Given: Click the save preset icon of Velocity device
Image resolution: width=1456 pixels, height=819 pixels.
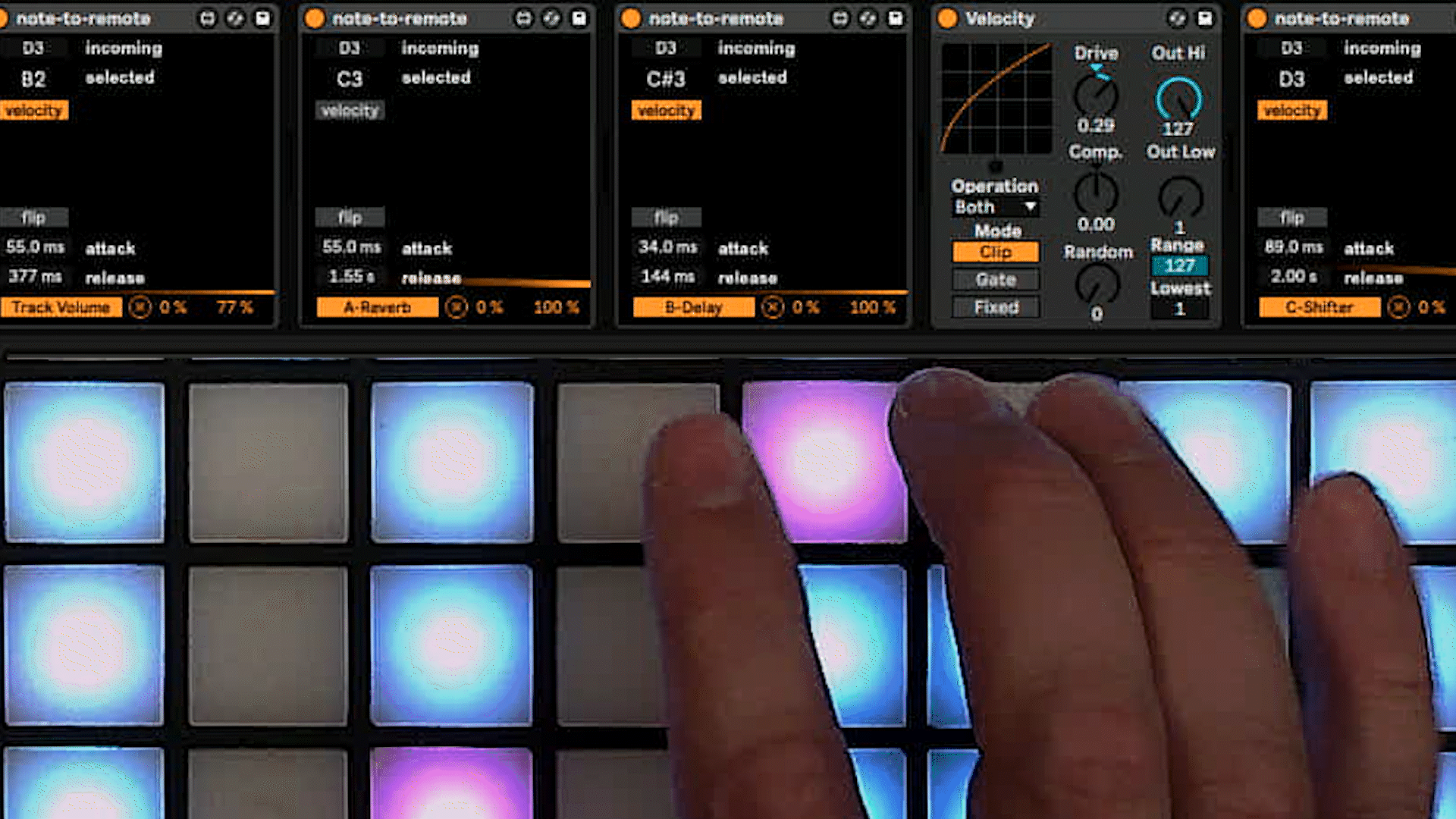Looking at the screenshot, I should pyautogui.click(x=1204, y=18).
